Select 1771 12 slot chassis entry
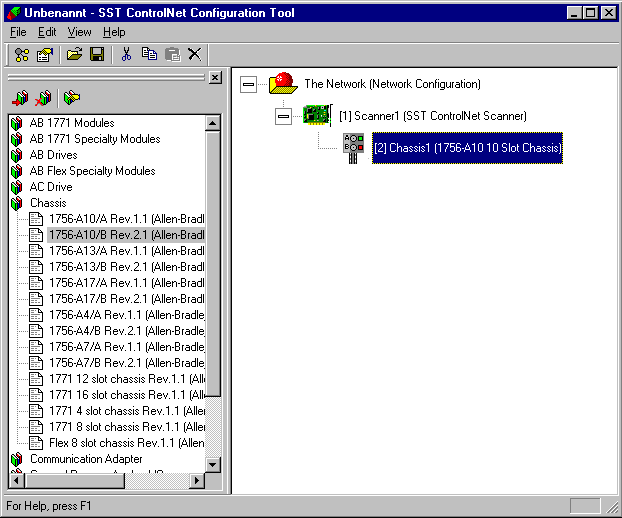The width and height of the screenshot is (622, 518). pos(127,379)
